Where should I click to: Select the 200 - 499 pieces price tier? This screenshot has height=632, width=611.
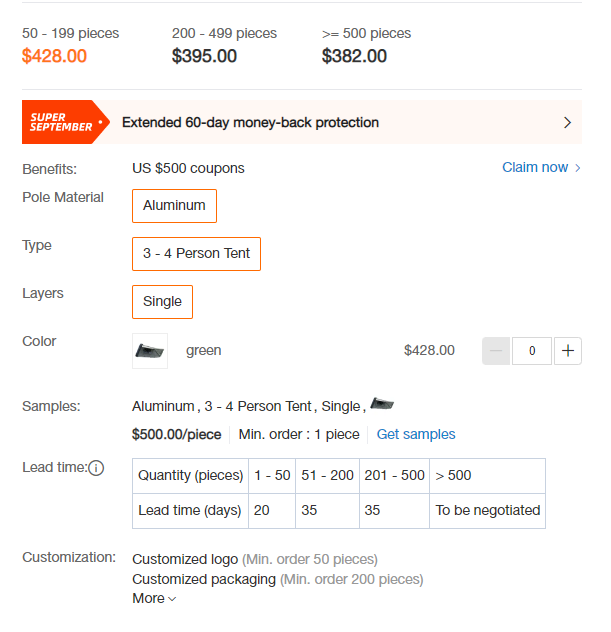coord(224,45)
